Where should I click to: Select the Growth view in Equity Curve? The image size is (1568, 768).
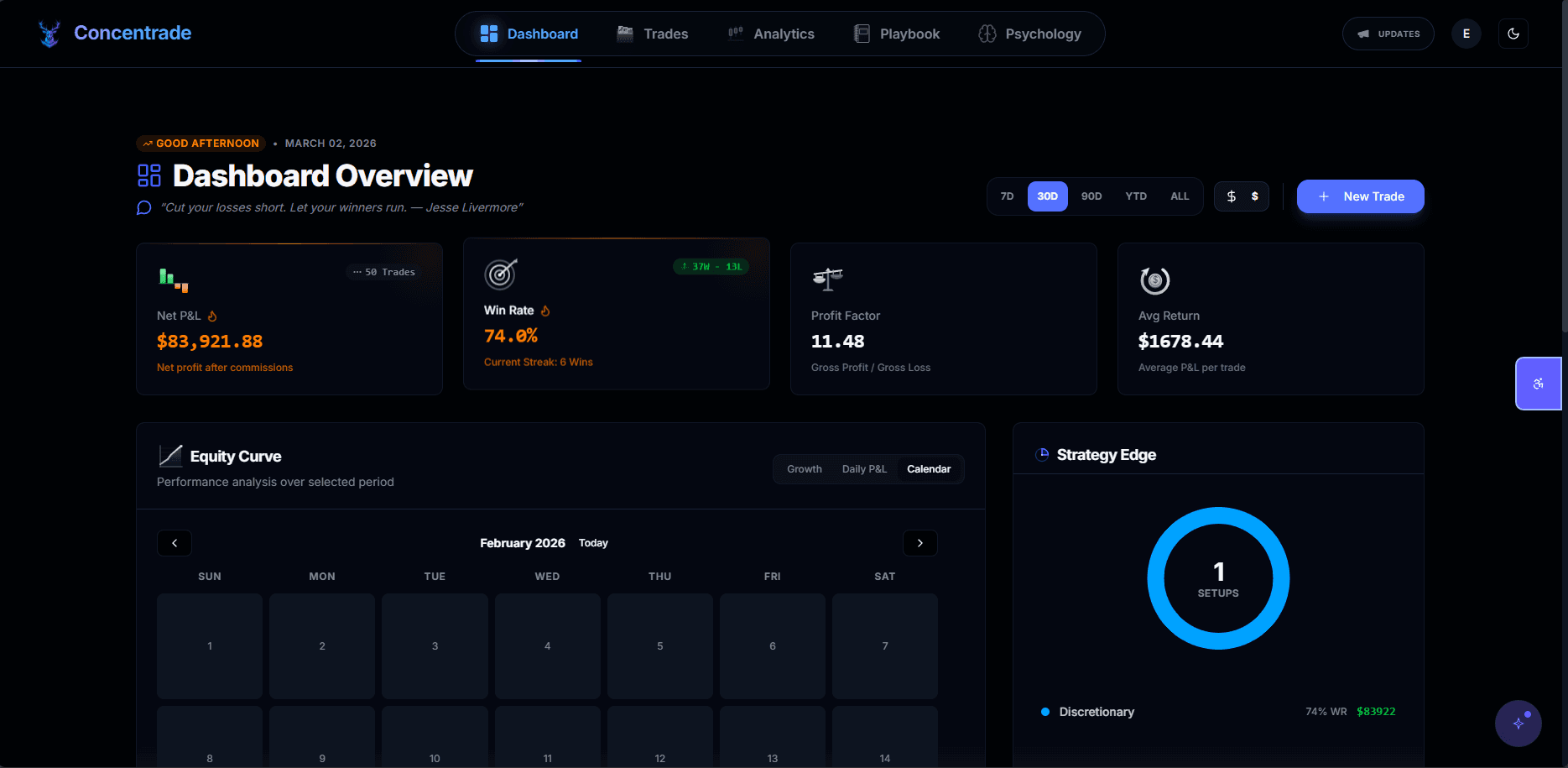[x=804, y=468]
